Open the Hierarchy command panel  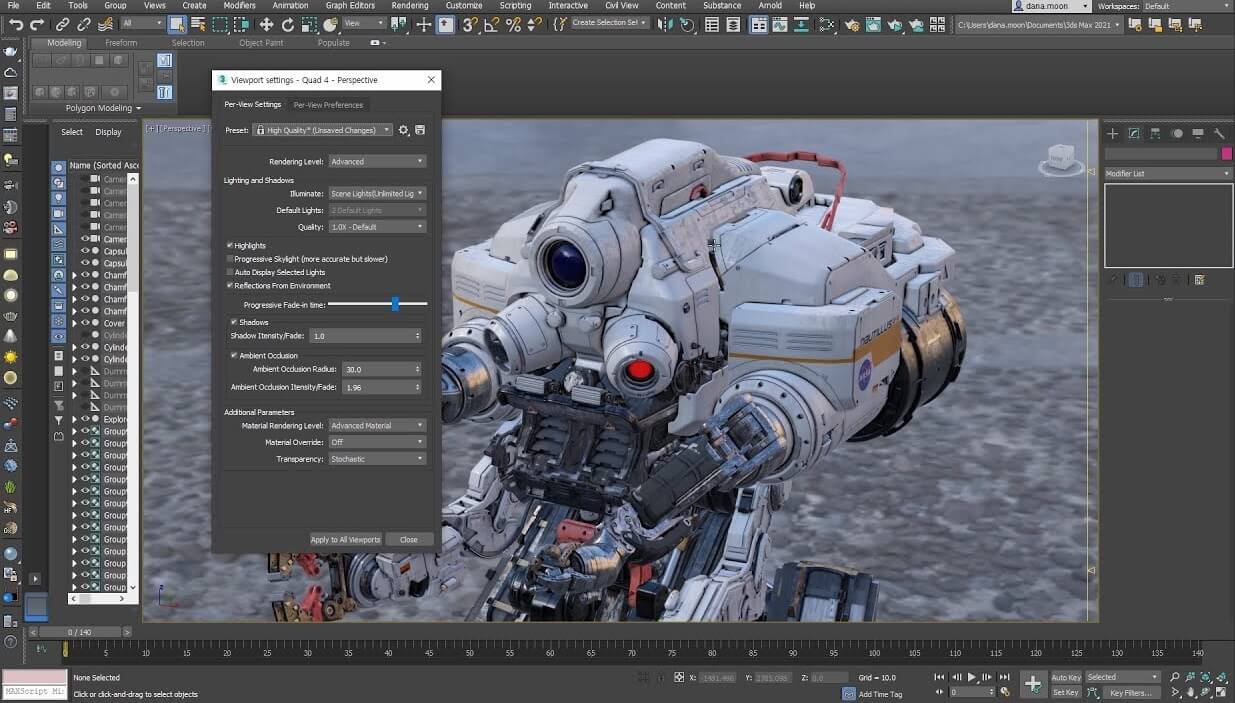coord(1155,133)
